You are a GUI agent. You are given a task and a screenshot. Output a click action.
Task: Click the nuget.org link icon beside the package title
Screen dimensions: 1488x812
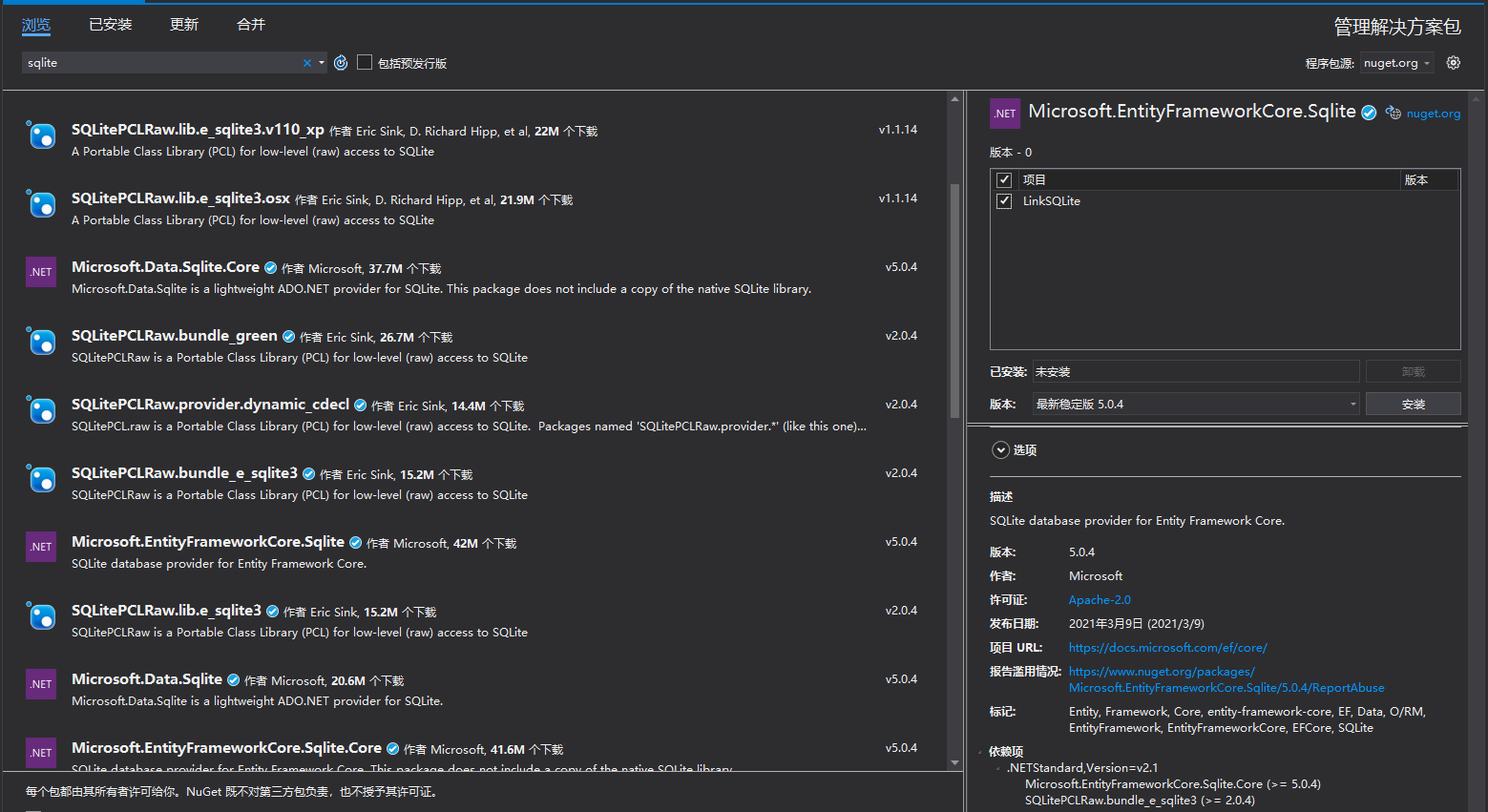pos(1394,113)
